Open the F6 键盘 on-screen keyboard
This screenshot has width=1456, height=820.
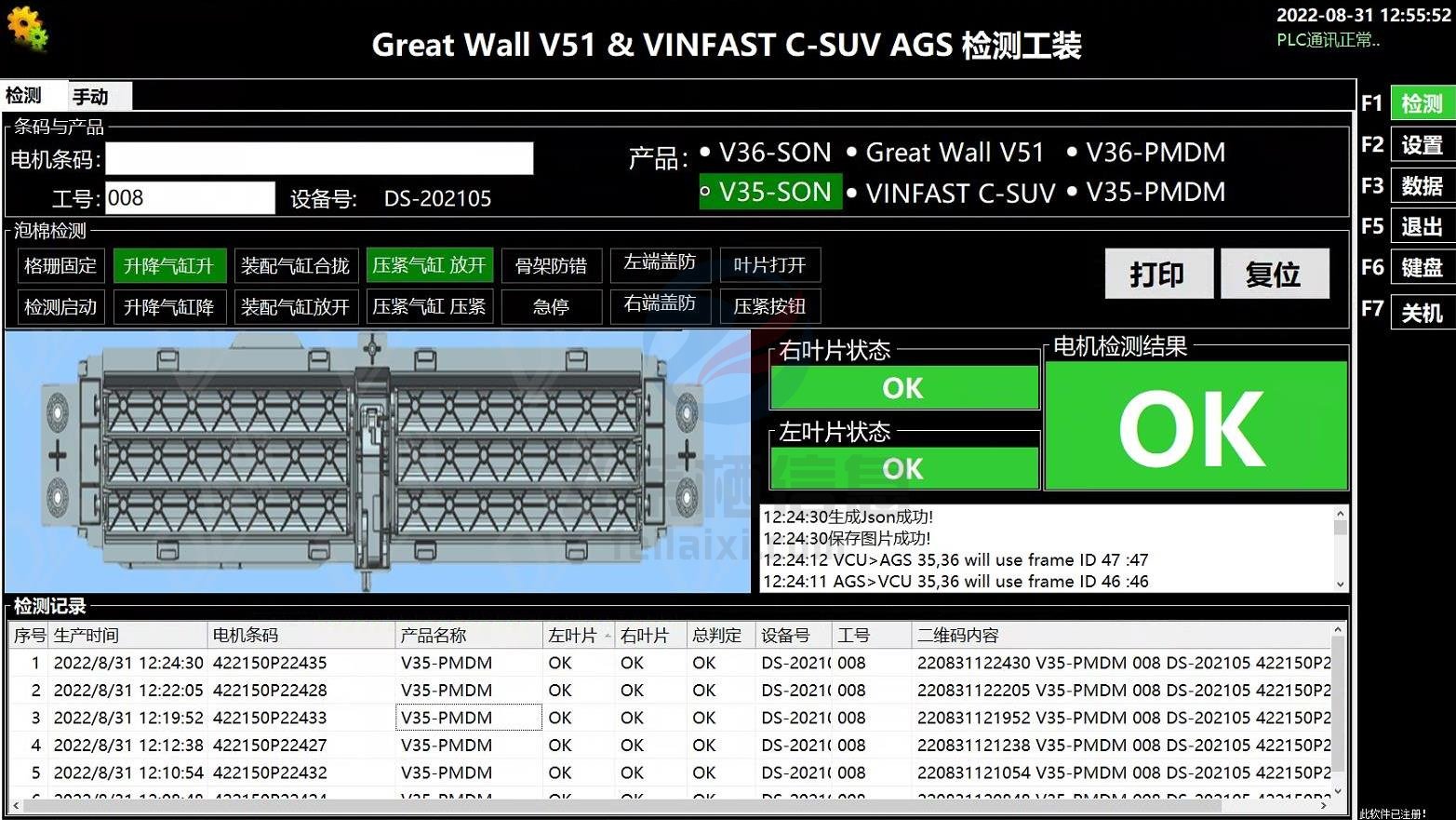(1421, 267)
